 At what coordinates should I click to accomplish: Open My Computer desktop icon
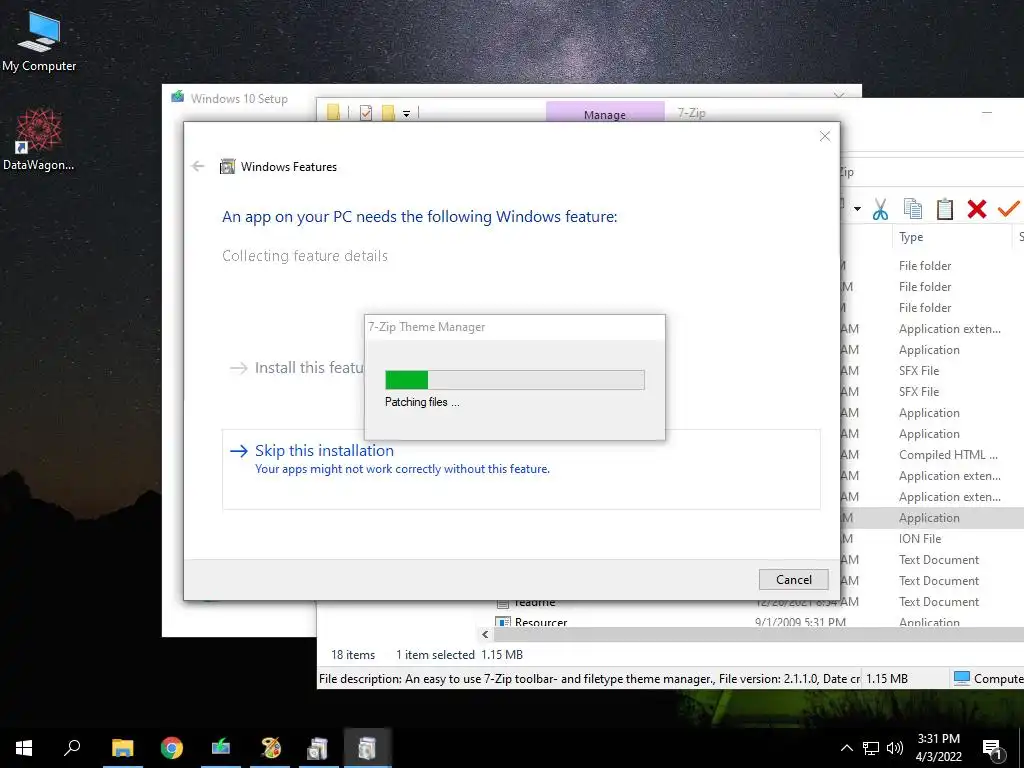(39, 41)
